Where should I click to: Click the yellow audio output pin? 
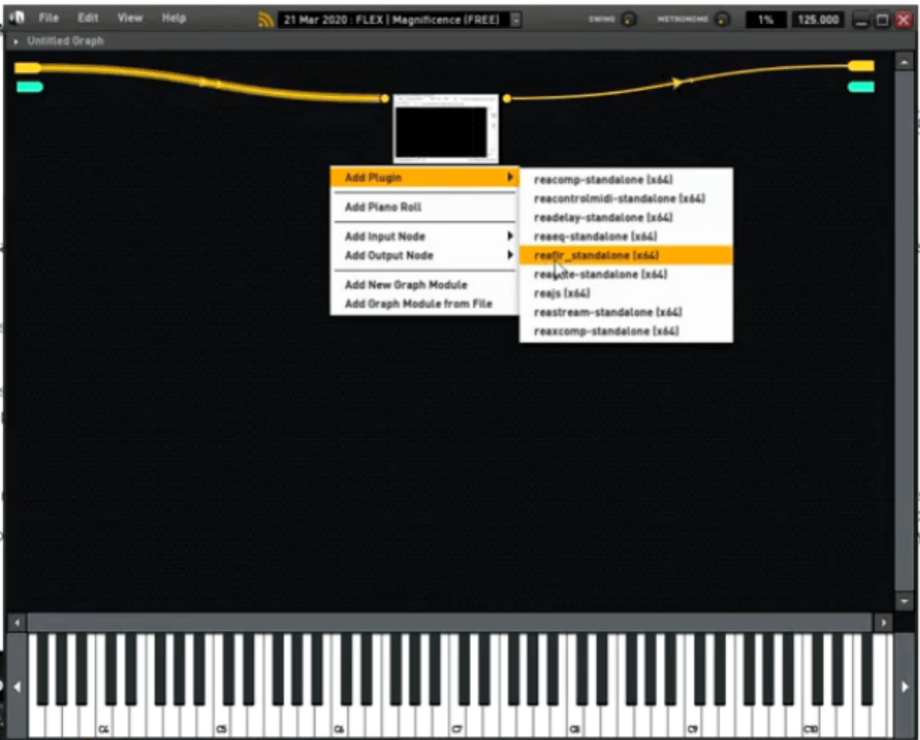(x=861, y=66)
